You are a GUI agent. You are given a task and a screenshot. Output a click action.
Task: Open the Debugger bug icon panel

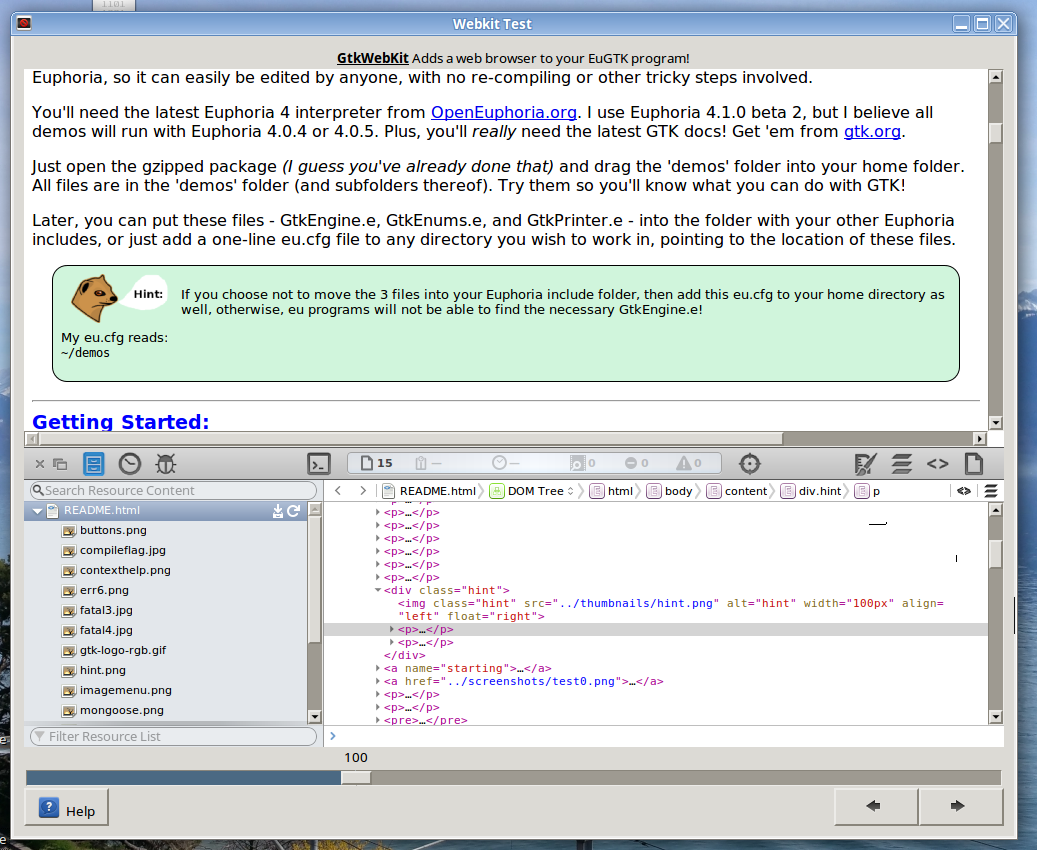click(x=165, y=463)
